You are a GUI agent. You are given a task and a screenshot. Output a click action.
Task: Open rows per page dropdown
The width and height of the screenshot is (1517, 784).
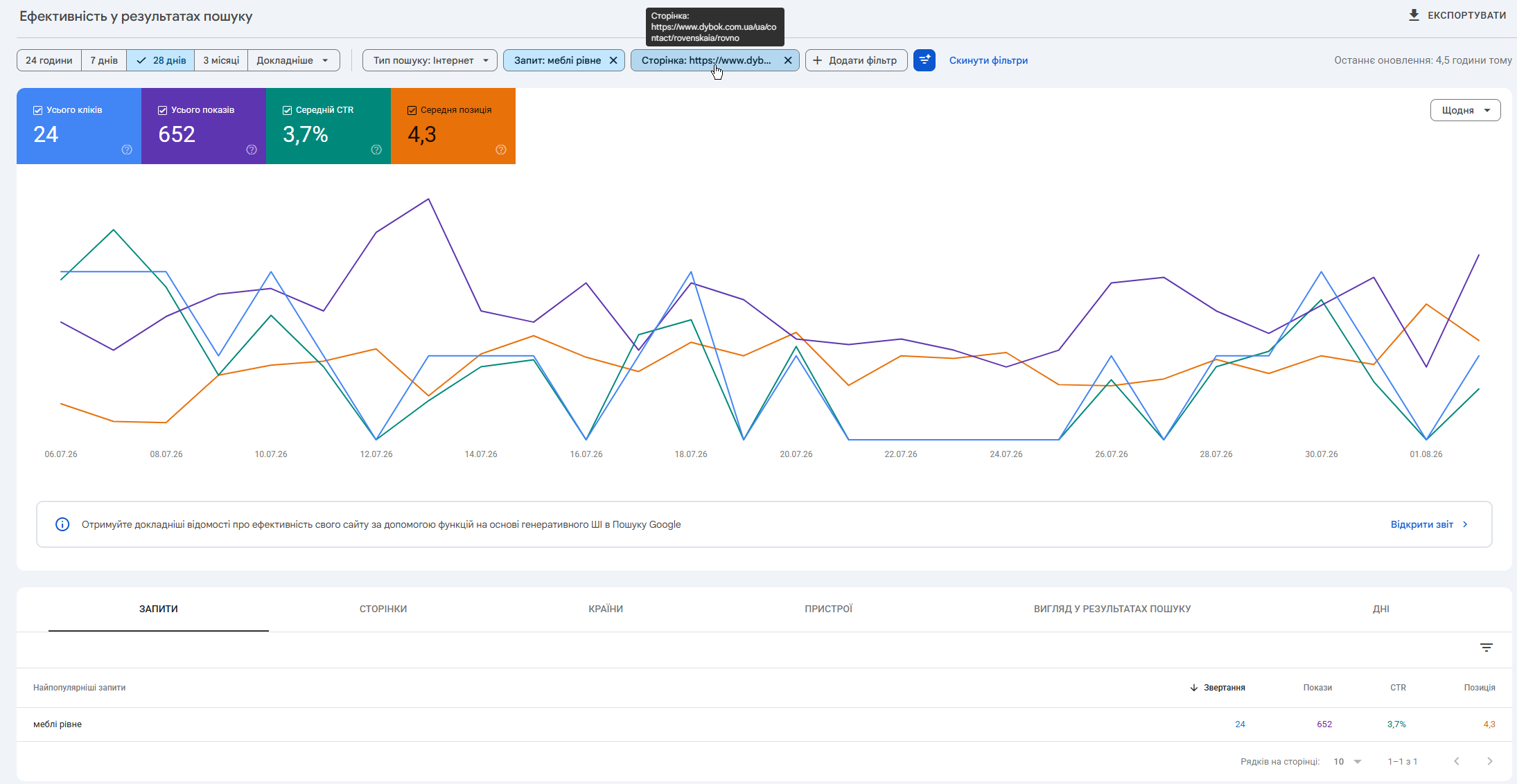(x=1347, y=761)
